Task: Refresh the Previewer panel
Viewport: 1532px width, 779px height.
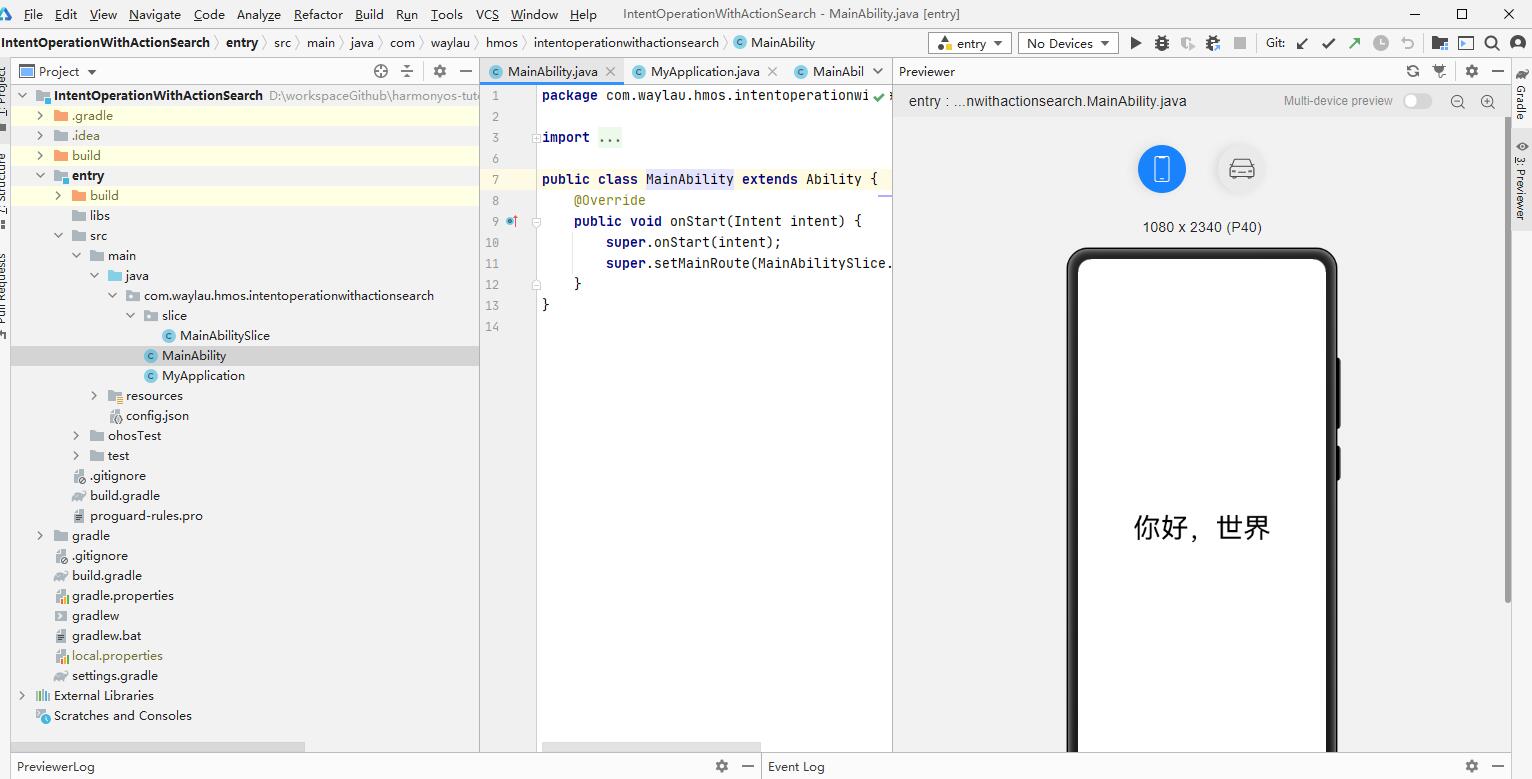Action: 1412,71
